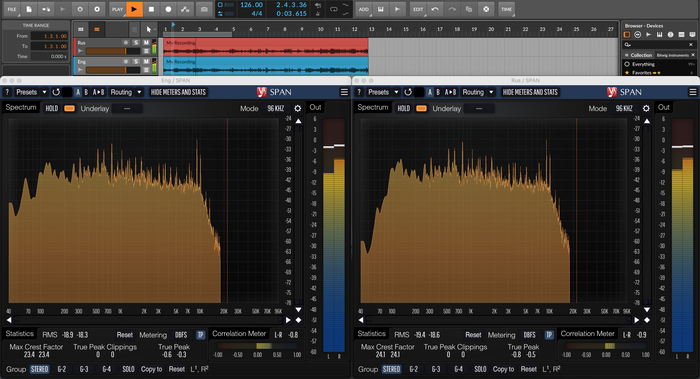Click the tempo value 126.00
Screen dimensions: 700x379
[251, 5]
